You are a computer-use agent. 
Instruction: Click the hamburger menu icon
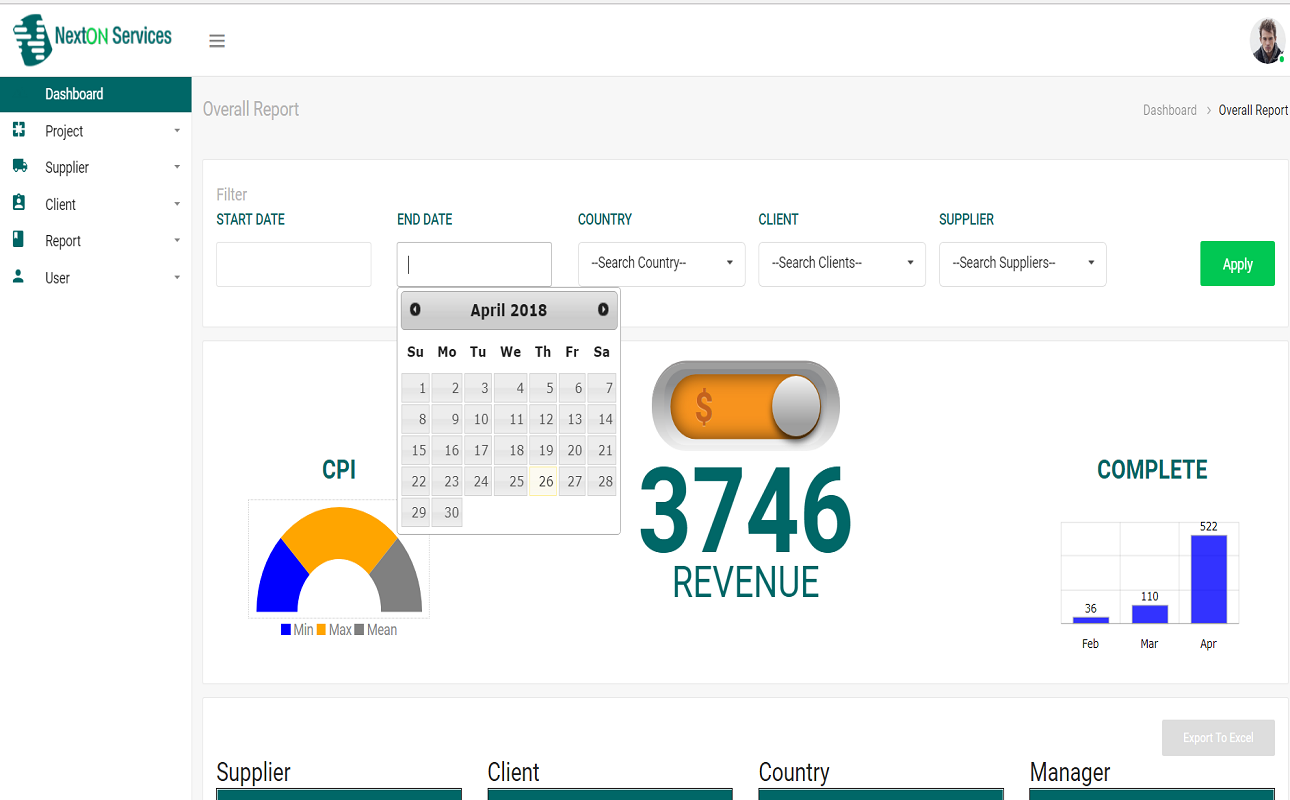[217, 41]
